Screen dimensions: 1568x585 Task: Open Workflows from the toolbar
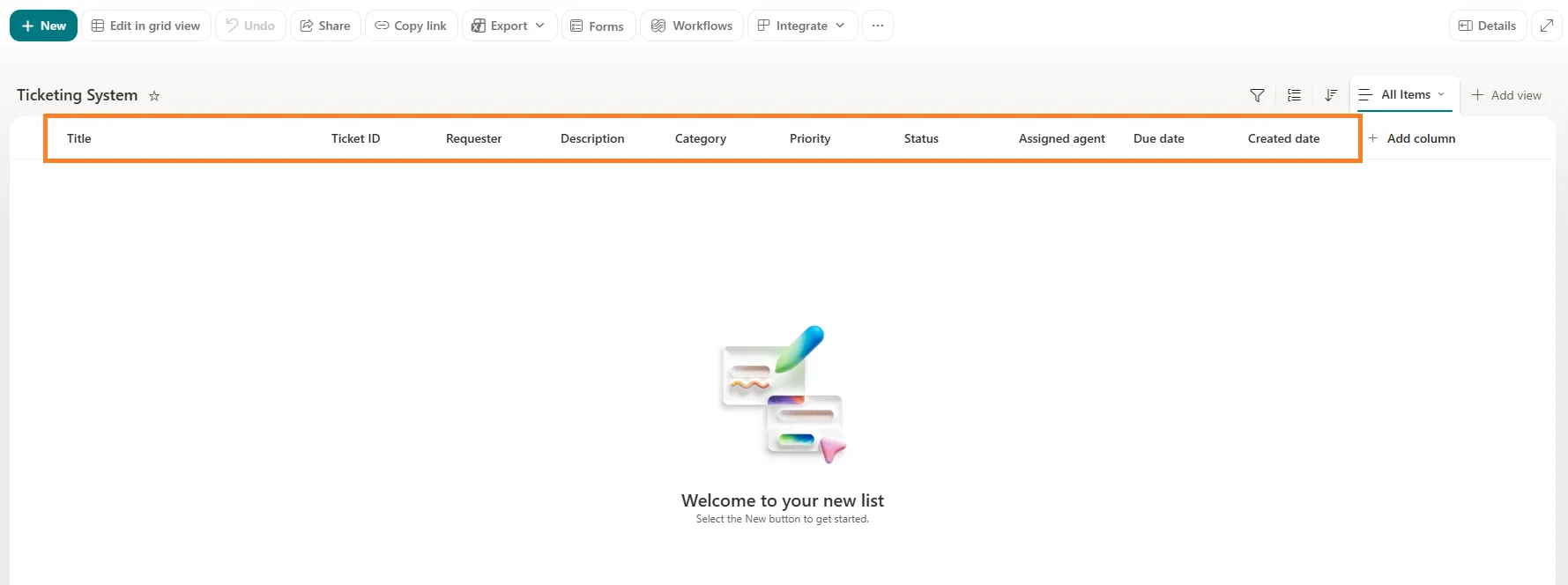[x=692, y=26]
